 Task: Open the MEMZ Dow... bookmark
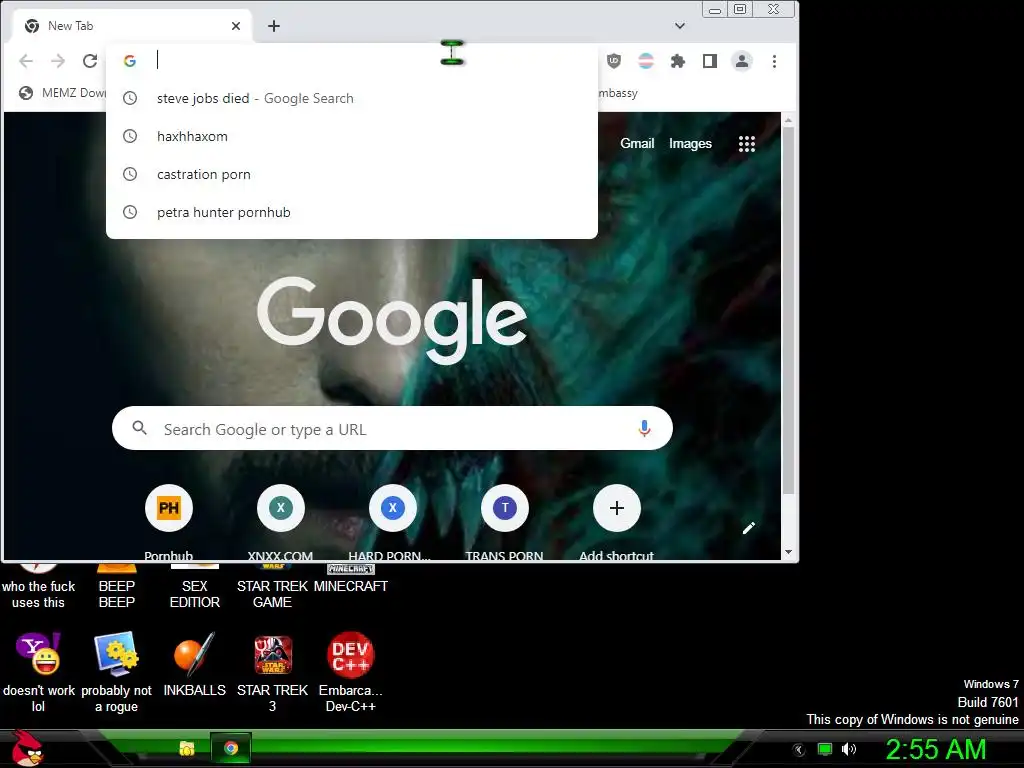[62, 93]
